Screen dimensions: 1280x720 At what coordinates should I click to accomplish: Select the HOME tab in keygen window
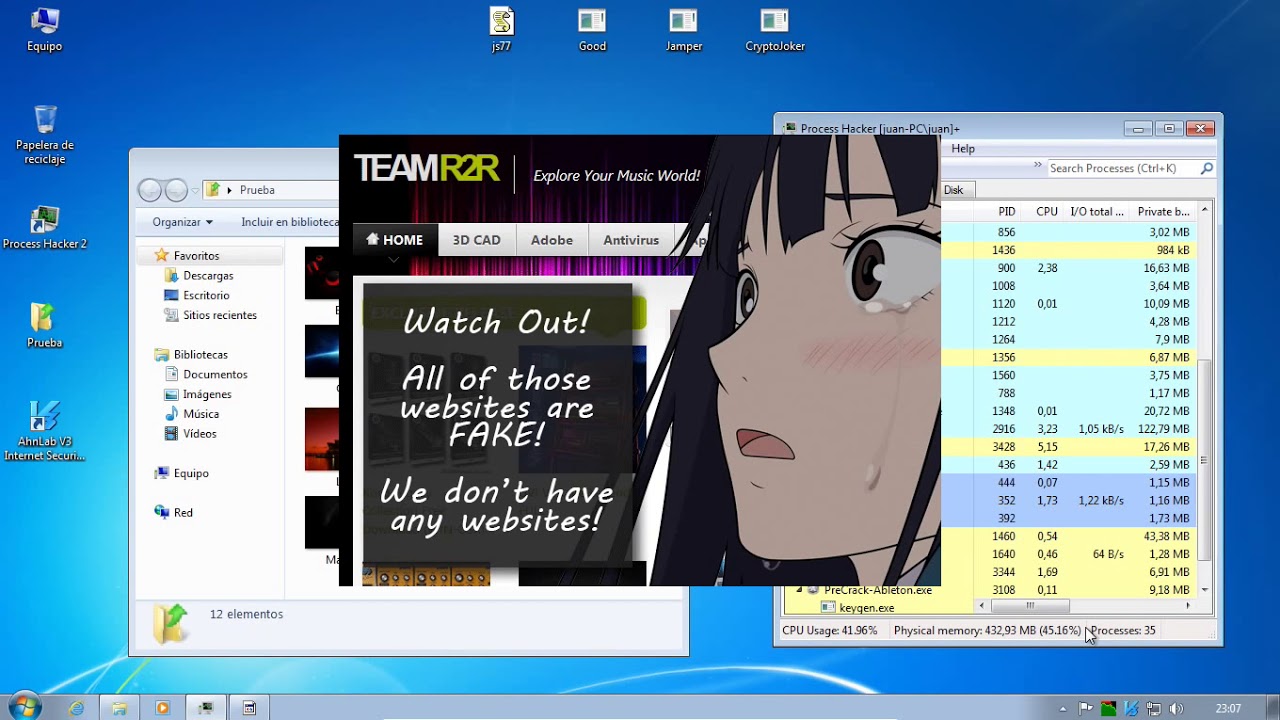pyautogui.click(x=395, y=240)
